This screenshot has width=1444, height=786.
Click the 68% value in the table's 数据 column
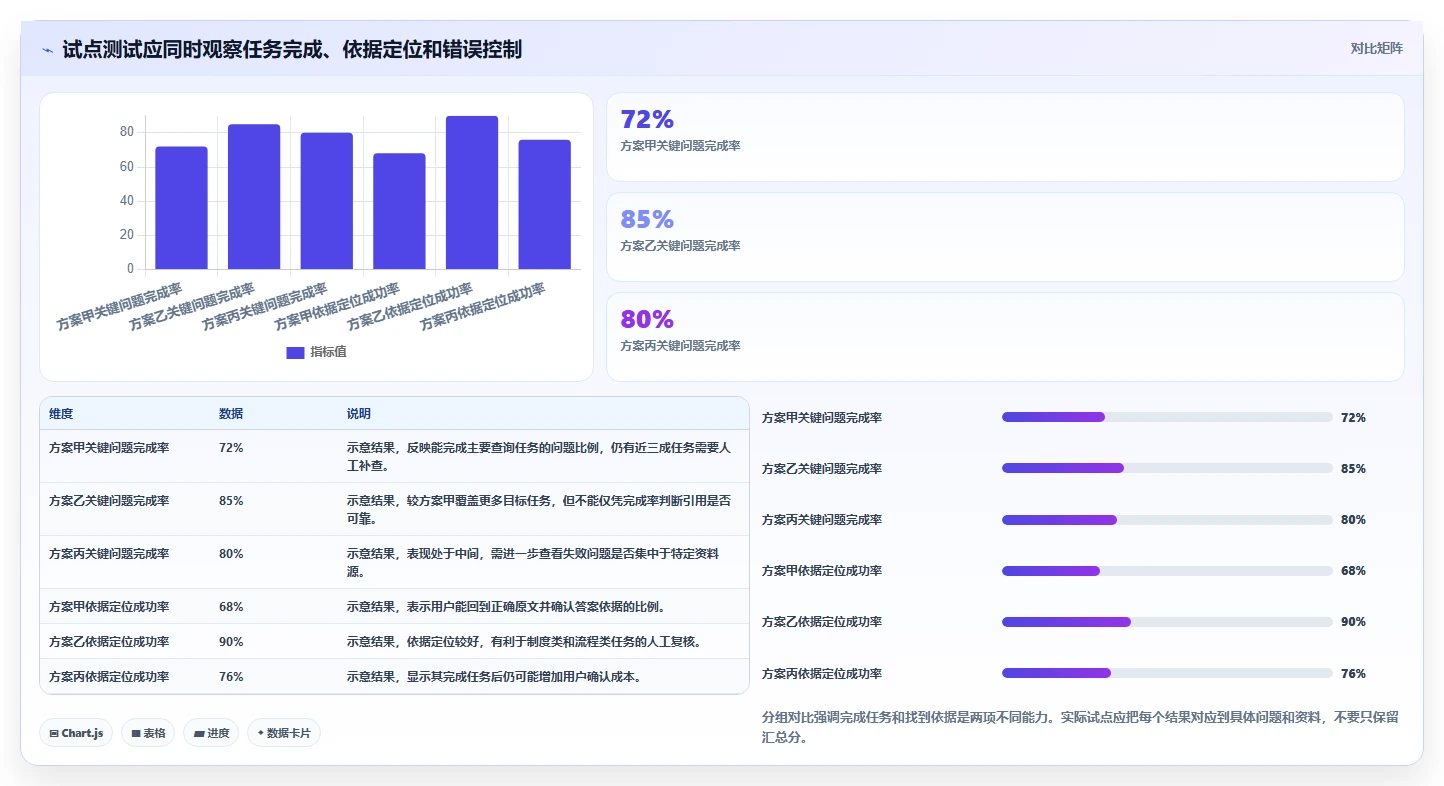click(231, 607)
